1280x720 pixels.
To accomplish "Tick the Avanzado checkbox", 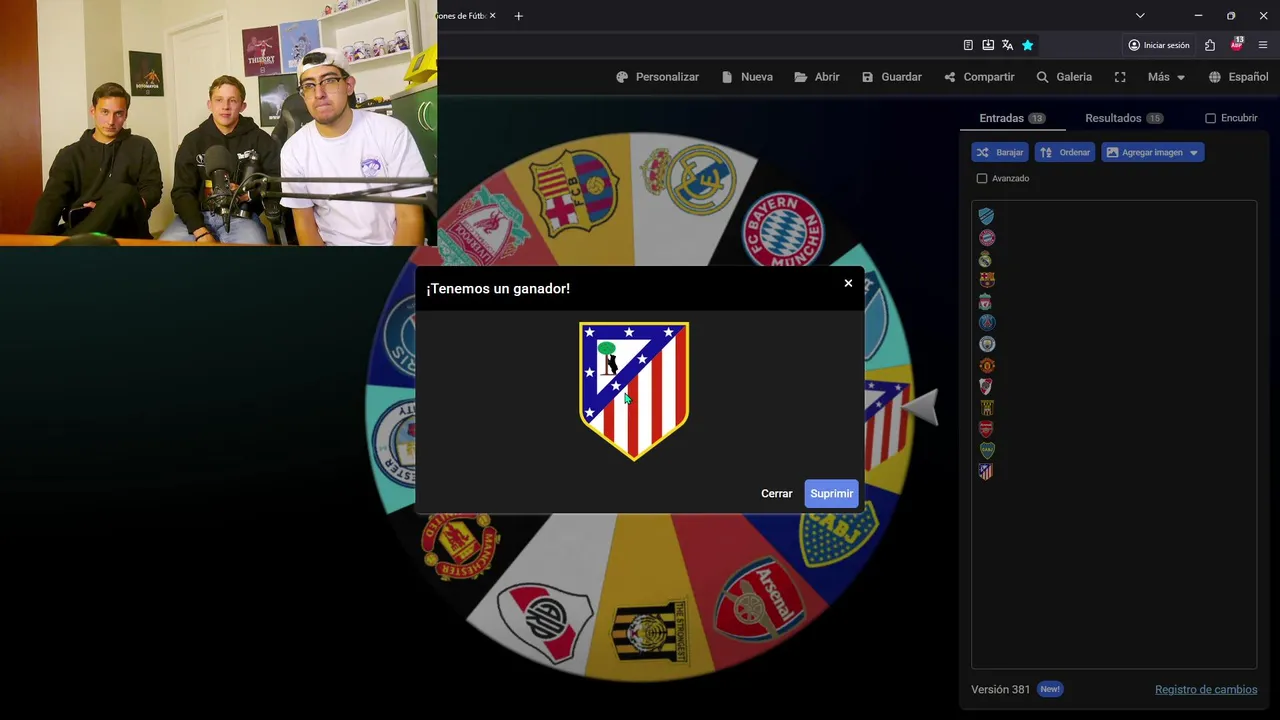I will (982, 178).
